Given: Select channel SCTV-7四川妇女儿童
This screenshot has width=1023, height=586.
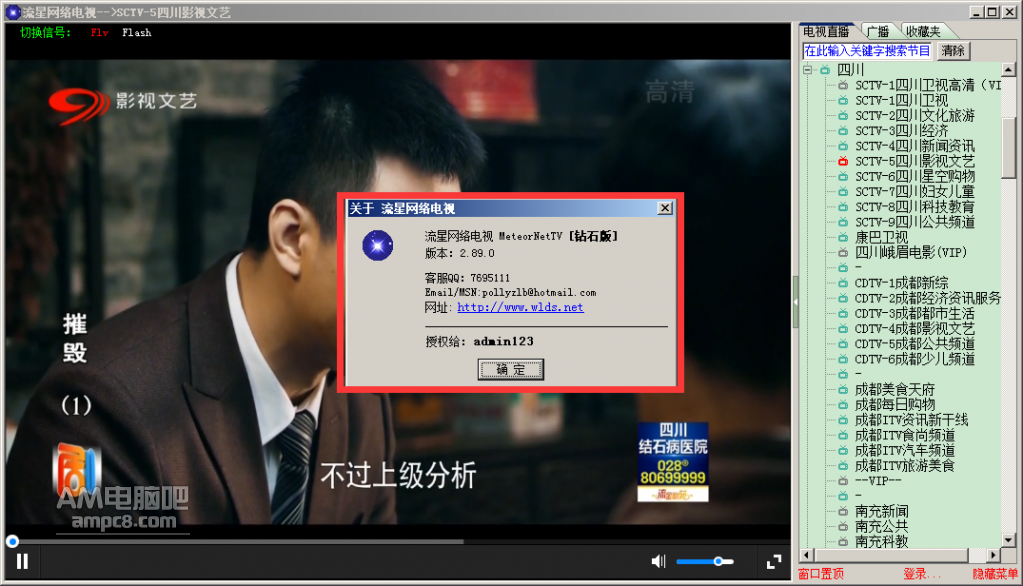Looking at the screenshot, I should [x=915, y=191].
